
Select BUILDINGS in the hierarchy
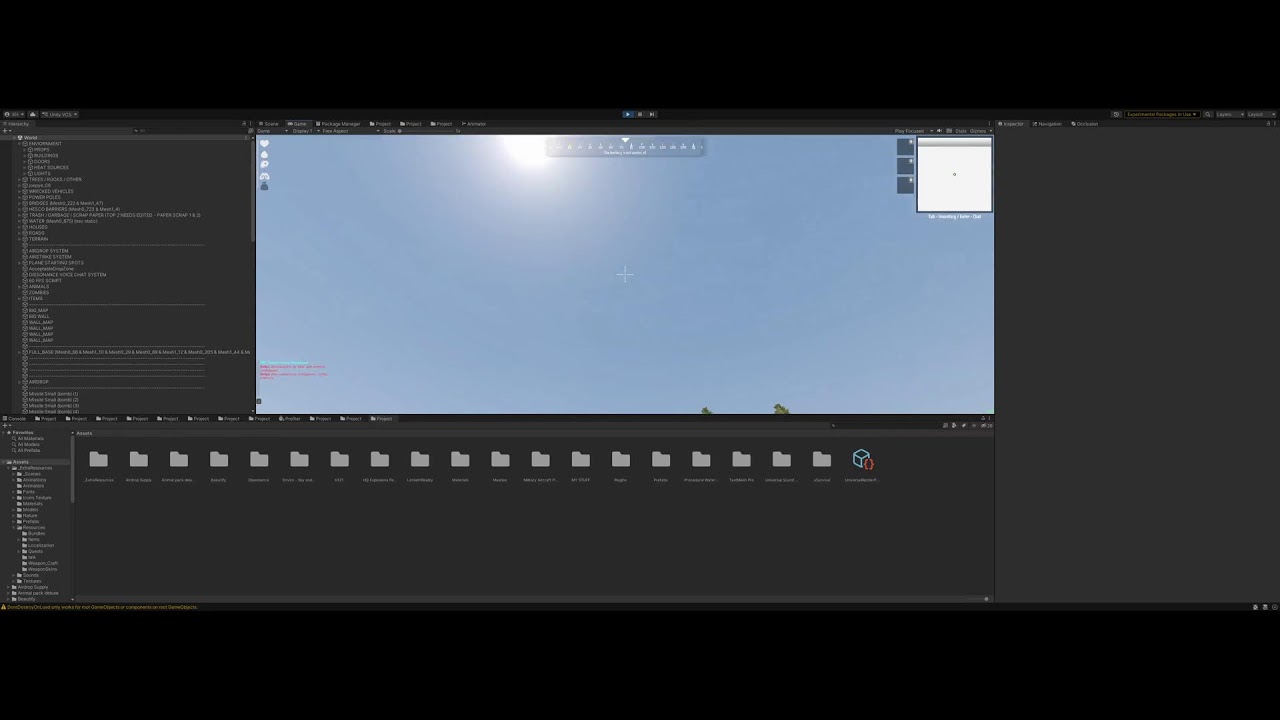pyautogui.click(x=45, y=156)
